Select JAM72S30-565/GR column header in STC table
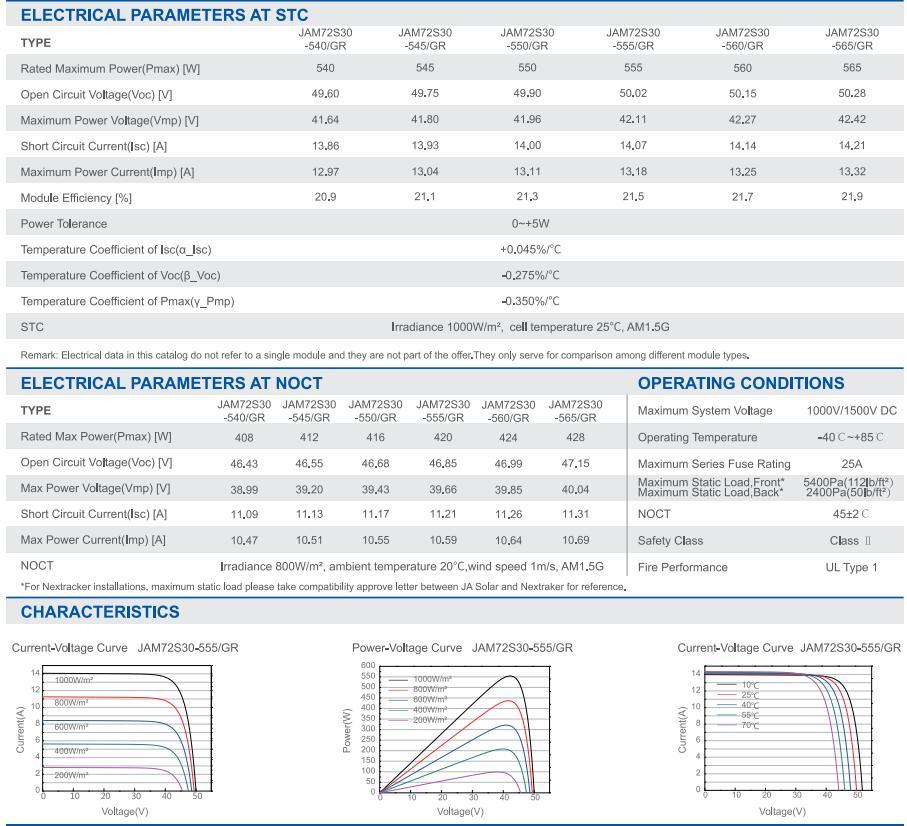Image resolution: width=907 pixels, height=826 pixels. tap(851, 39)
